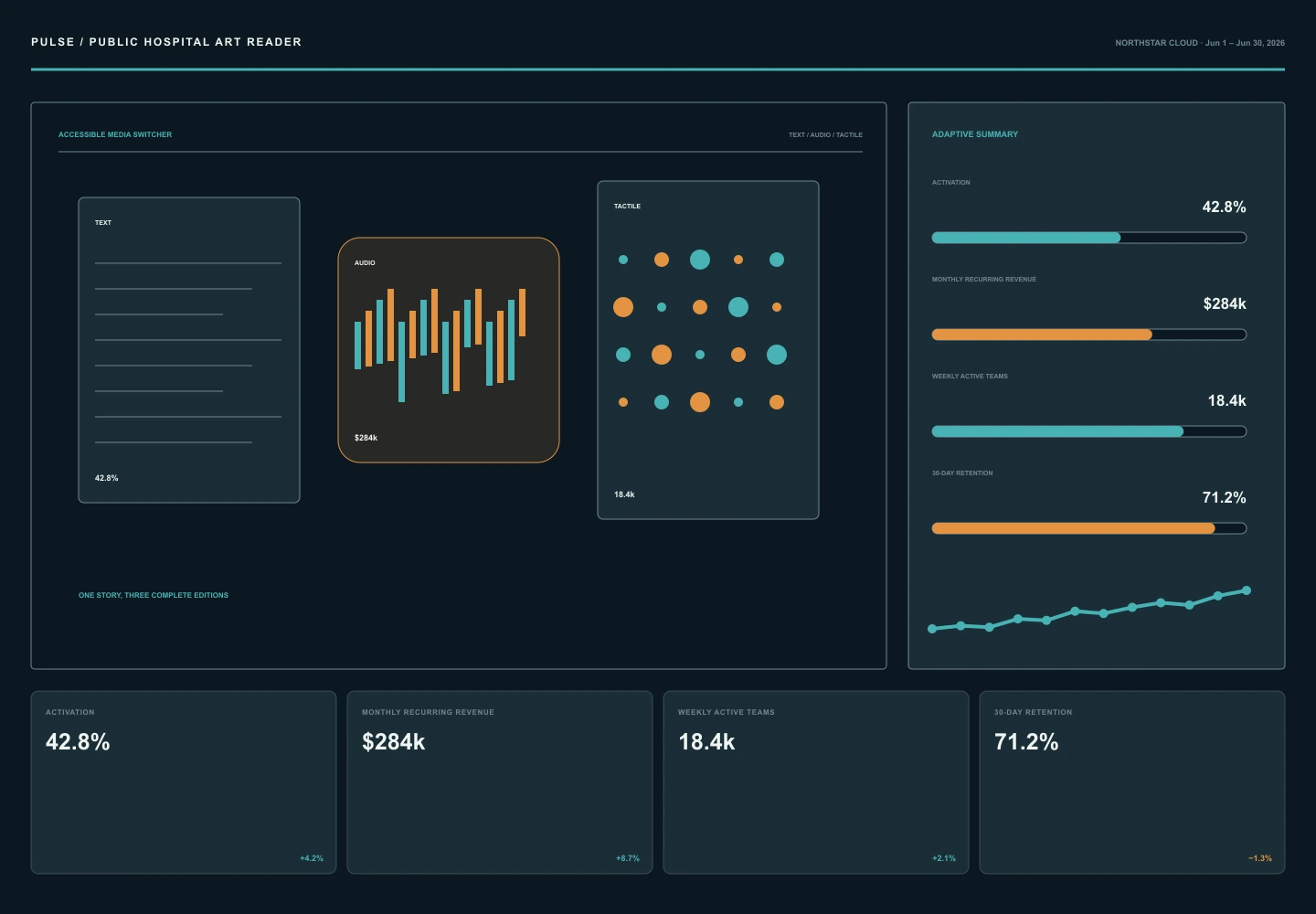
Task: Click the −1.3% change on Retention tile
Action: [1260, 858]
